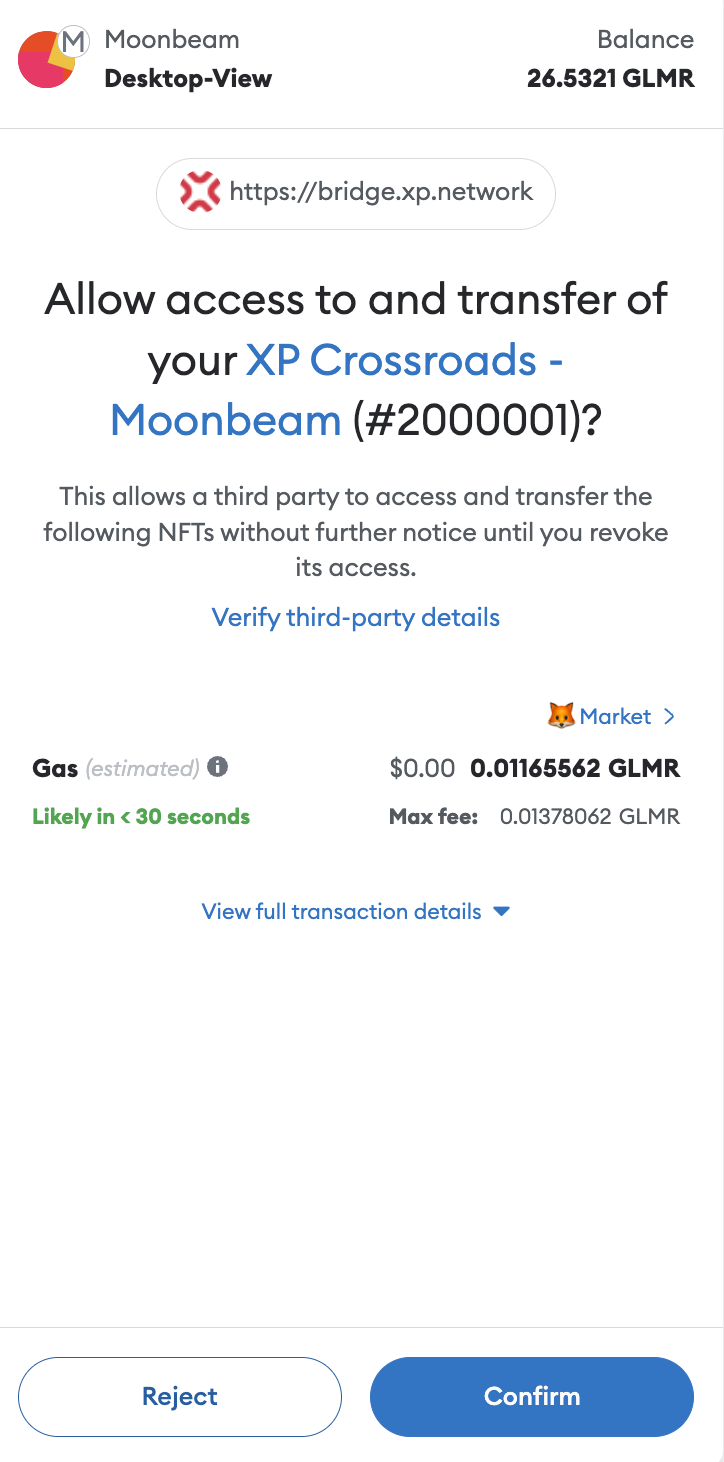Expand details using the blue triangle arrow
724x1462 pixels.
pos(502,911)
